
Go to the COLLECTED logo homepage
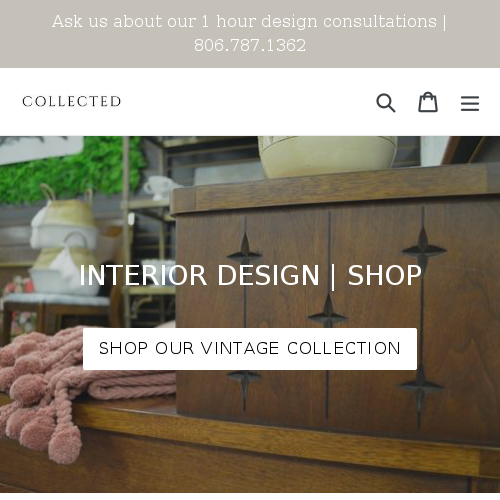pyautogui.click(x=72, y=101)
